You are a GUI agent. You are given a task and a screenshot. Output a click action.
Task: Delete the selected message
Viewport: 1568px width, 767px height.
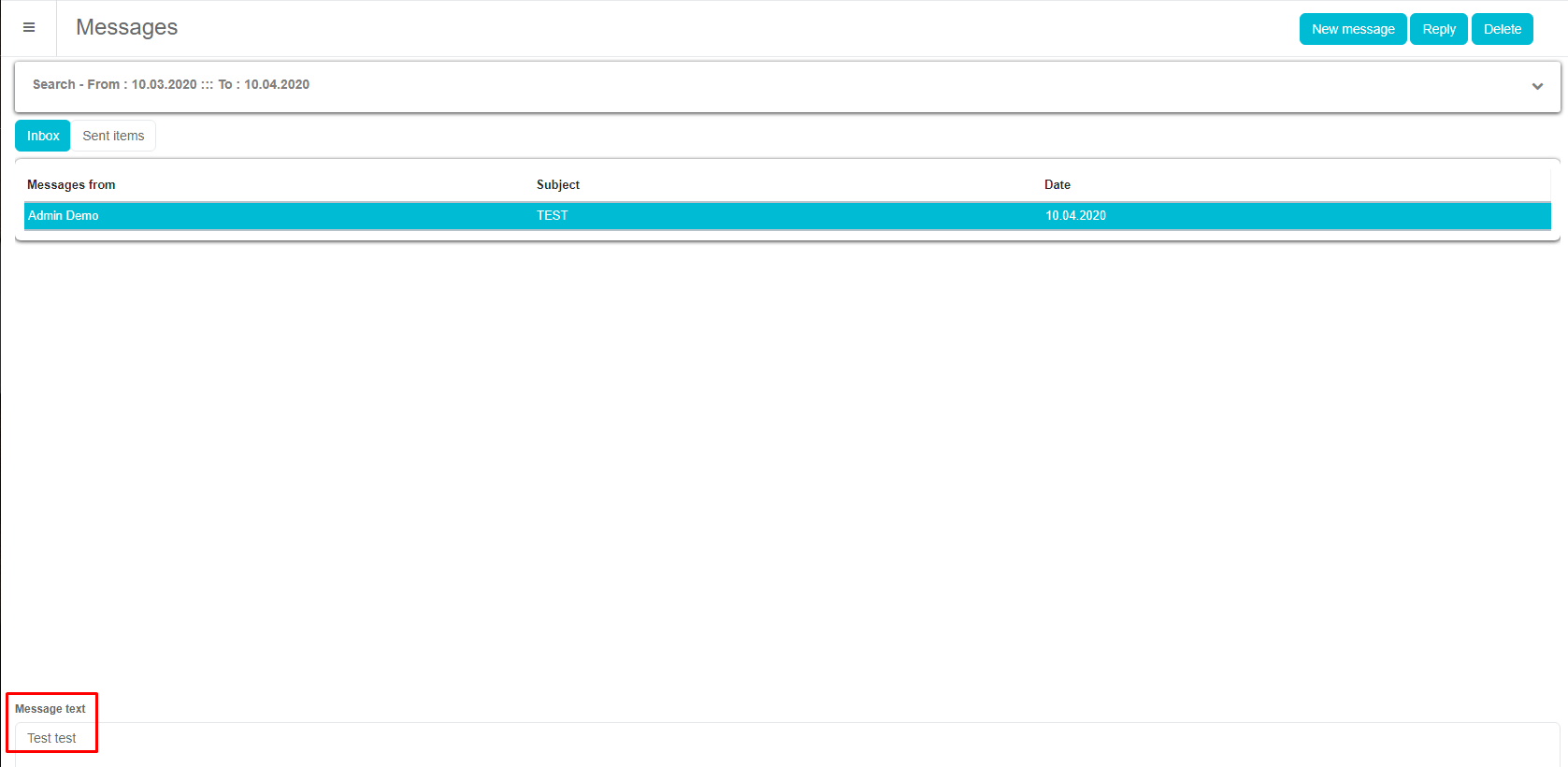[1502, 29]
